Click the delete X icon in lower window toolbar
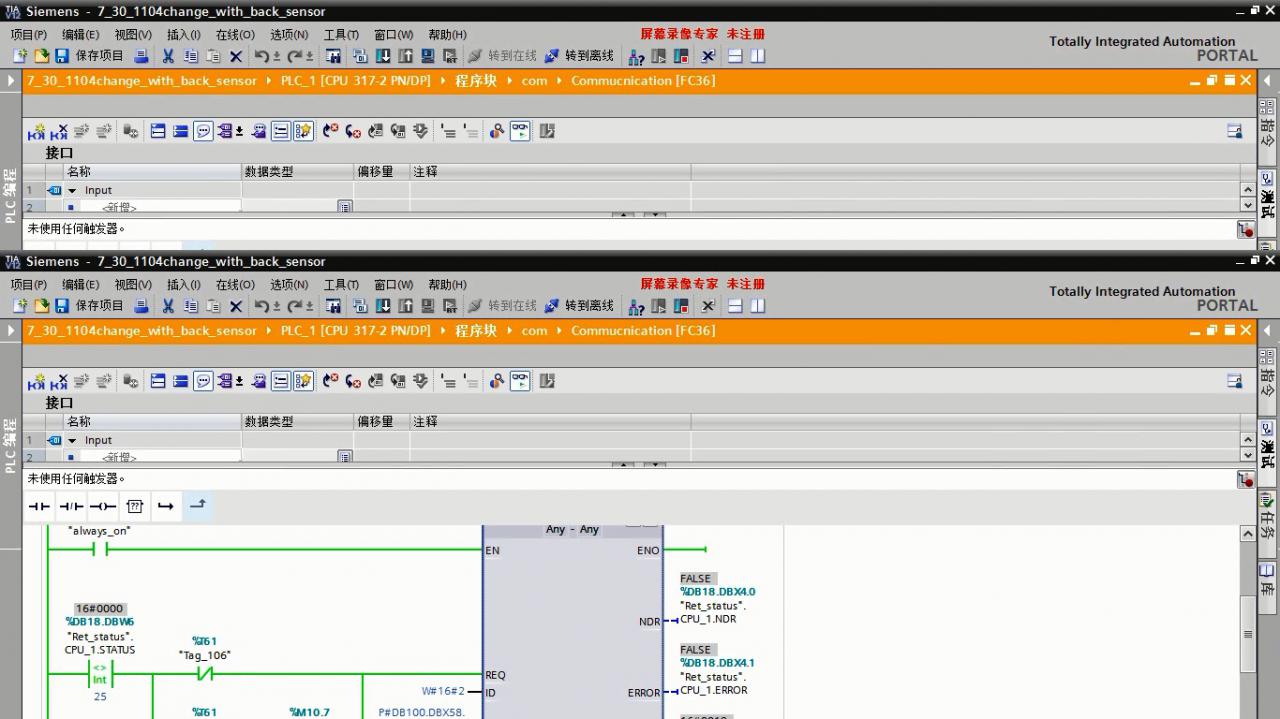1280x719 pixels. pyautogui.click(x=236, y=306)
